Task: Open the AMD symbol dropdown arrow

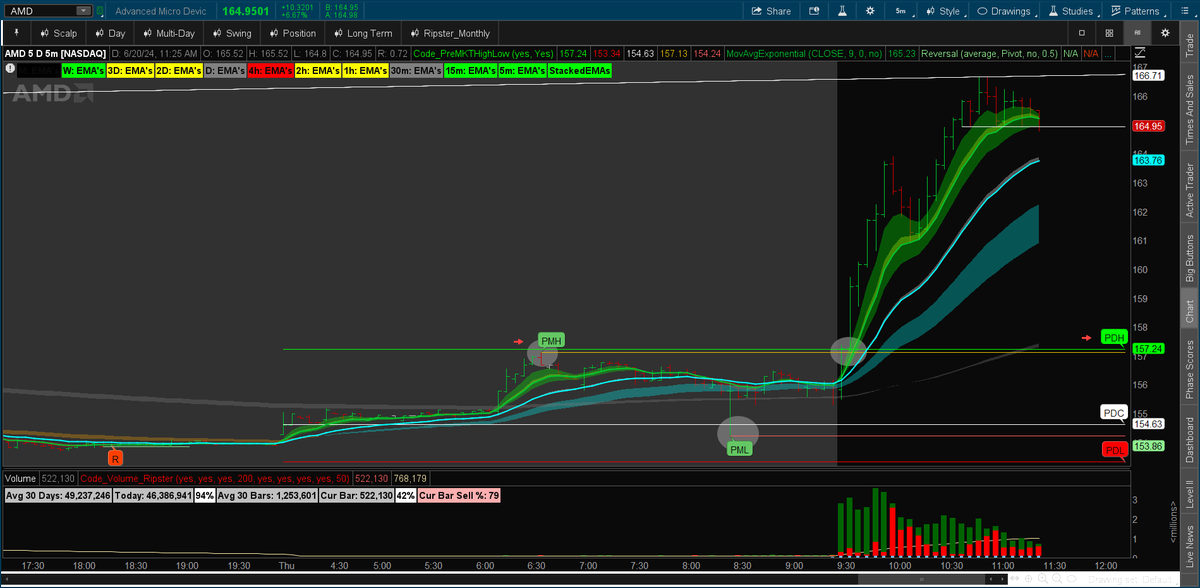Action: [83, 11]
